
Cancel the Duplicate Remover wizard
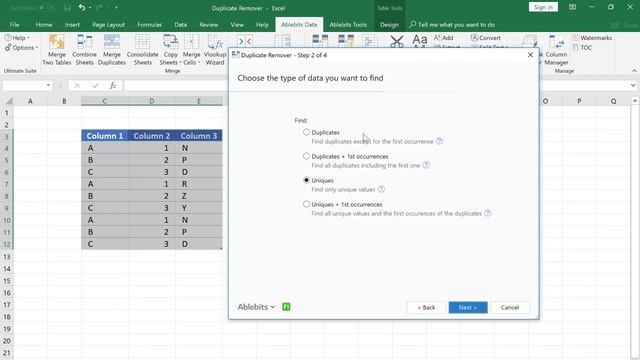tap(510, 307)
